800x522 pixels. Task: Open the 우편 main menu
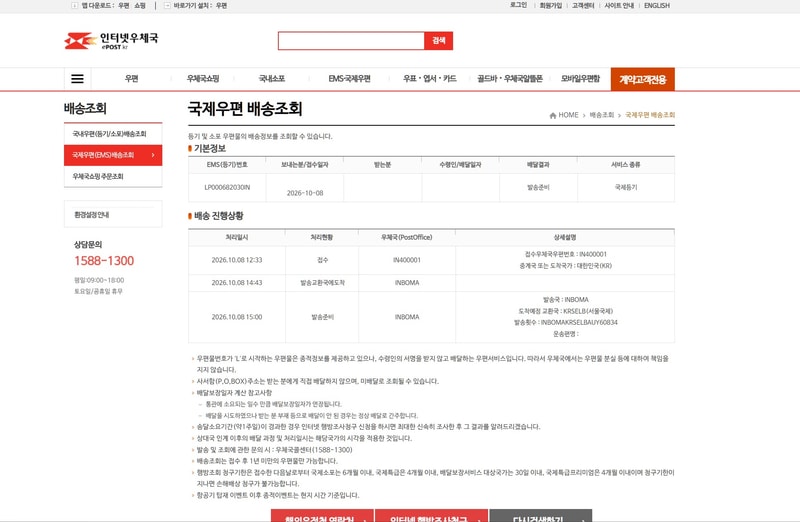click(132, 79)
